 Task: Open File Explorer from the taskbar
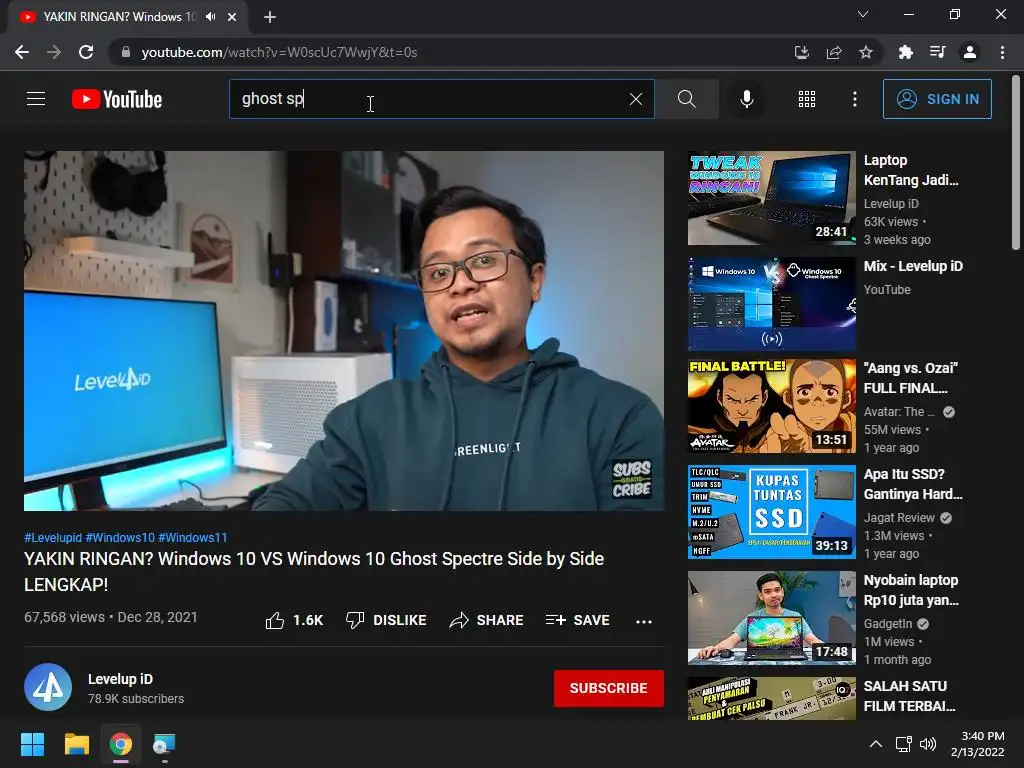coord(76,744)
